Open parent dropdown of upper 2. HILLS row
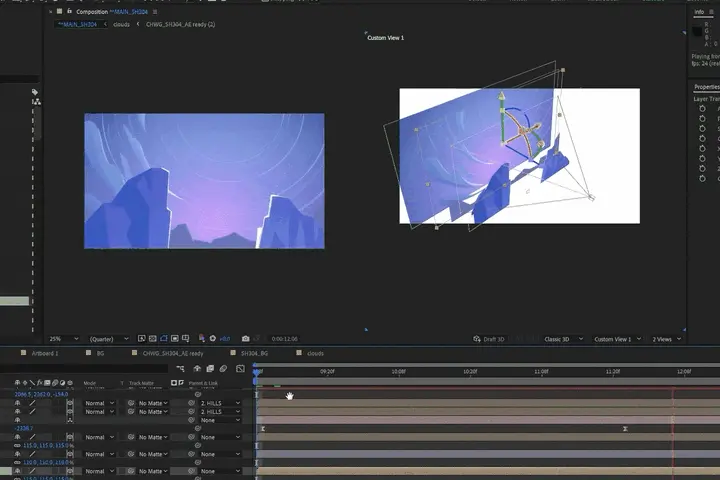The height and width of the screenshot is (480, 720). point(220,403)
